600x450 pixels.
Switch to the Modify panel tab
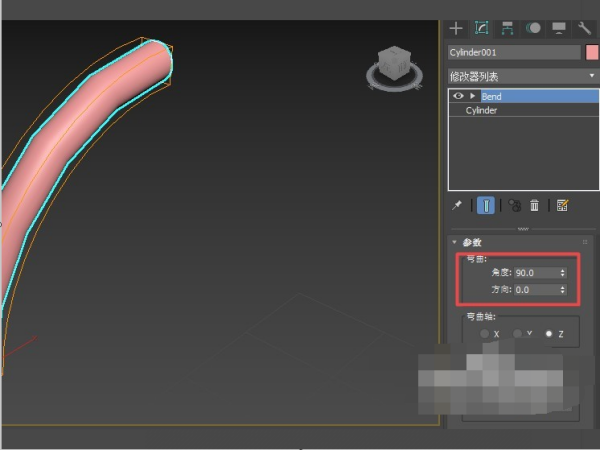tap(481, 28)
